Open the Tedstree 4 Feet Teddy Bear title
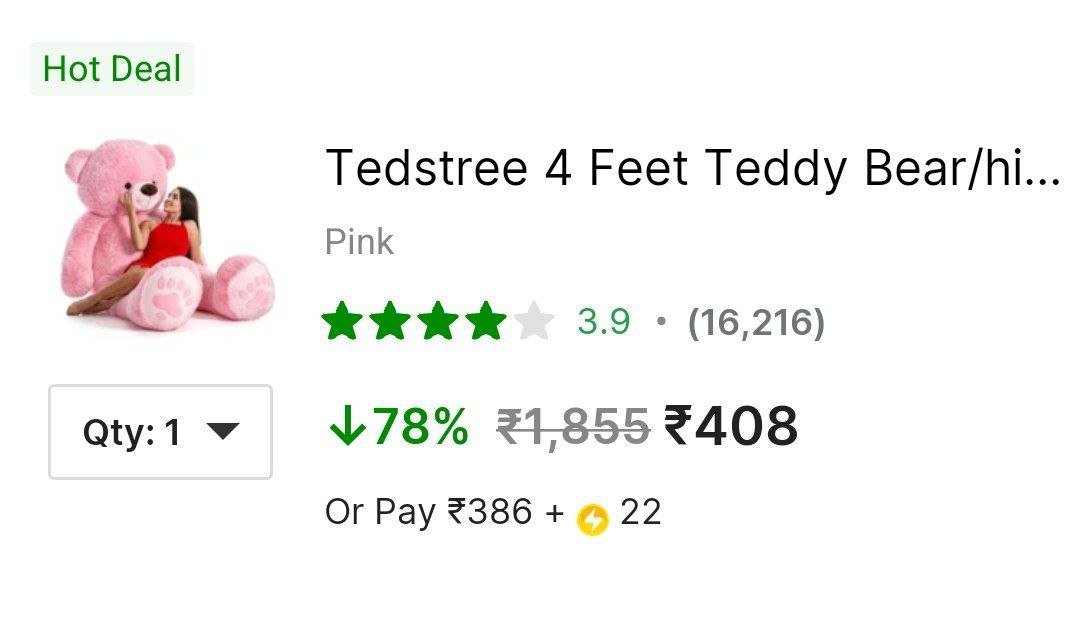The image size is (1080, 640). (692, 168)
